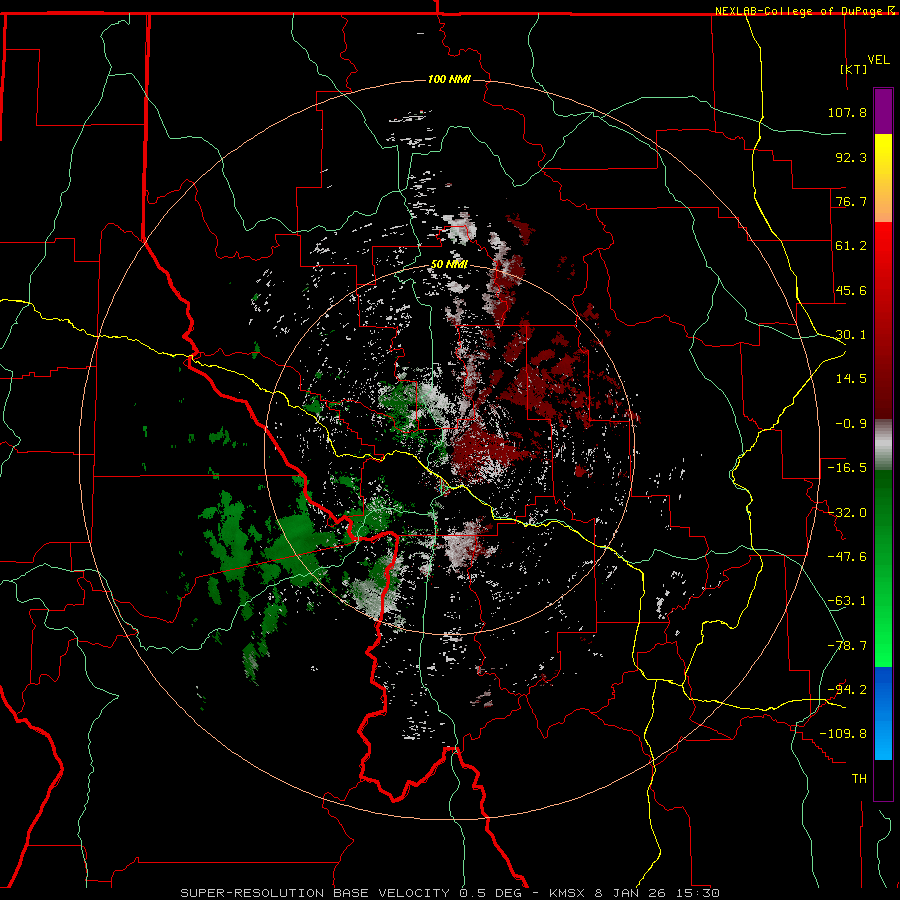This screenshot has width=900, height=900.
Task: Pick the purple segment of velocity color bar
Action: (x=883, y=111)
